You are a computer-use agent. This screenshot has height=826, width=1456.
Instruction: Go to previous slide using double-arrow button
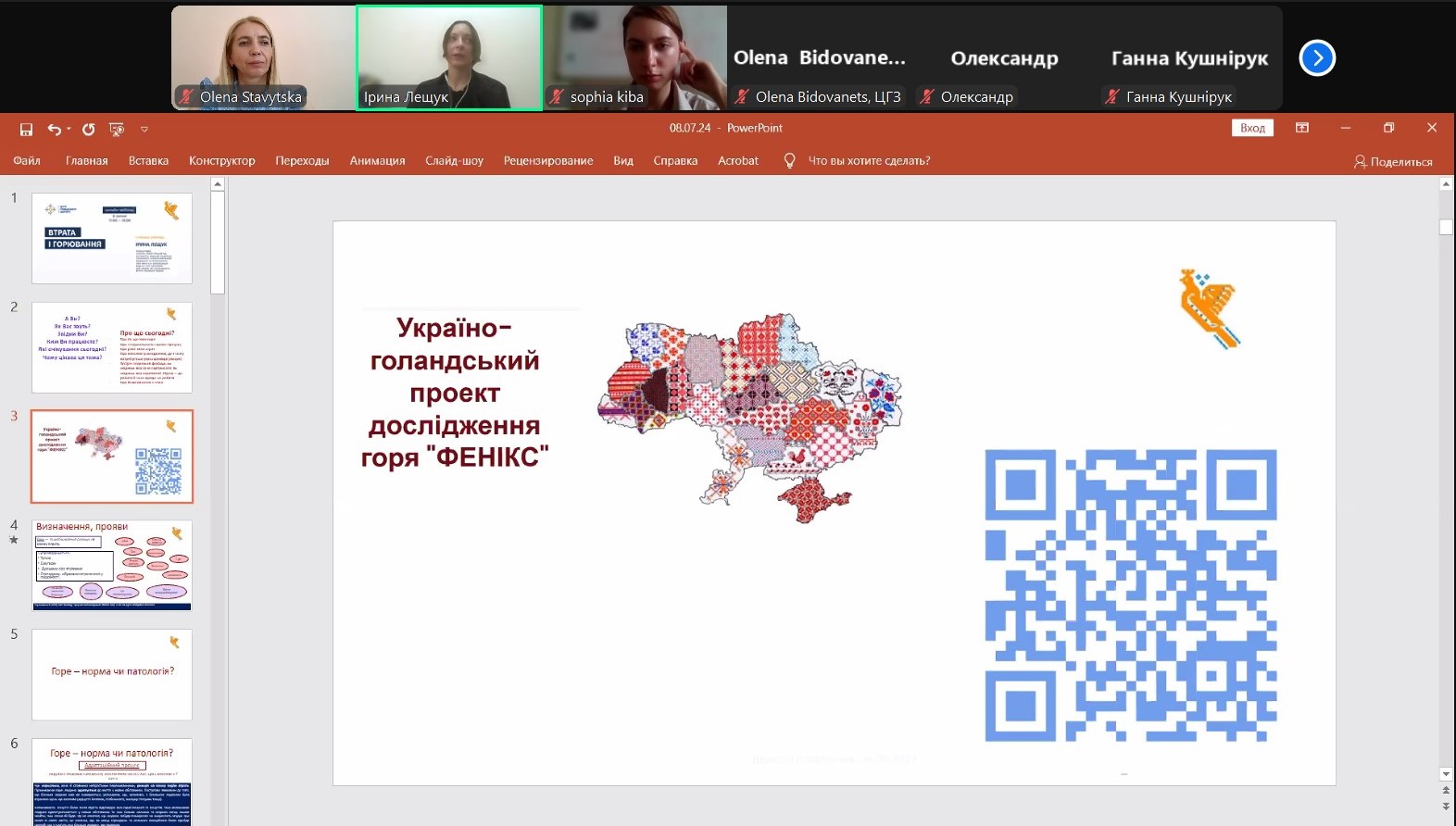tap(1446, 791)
